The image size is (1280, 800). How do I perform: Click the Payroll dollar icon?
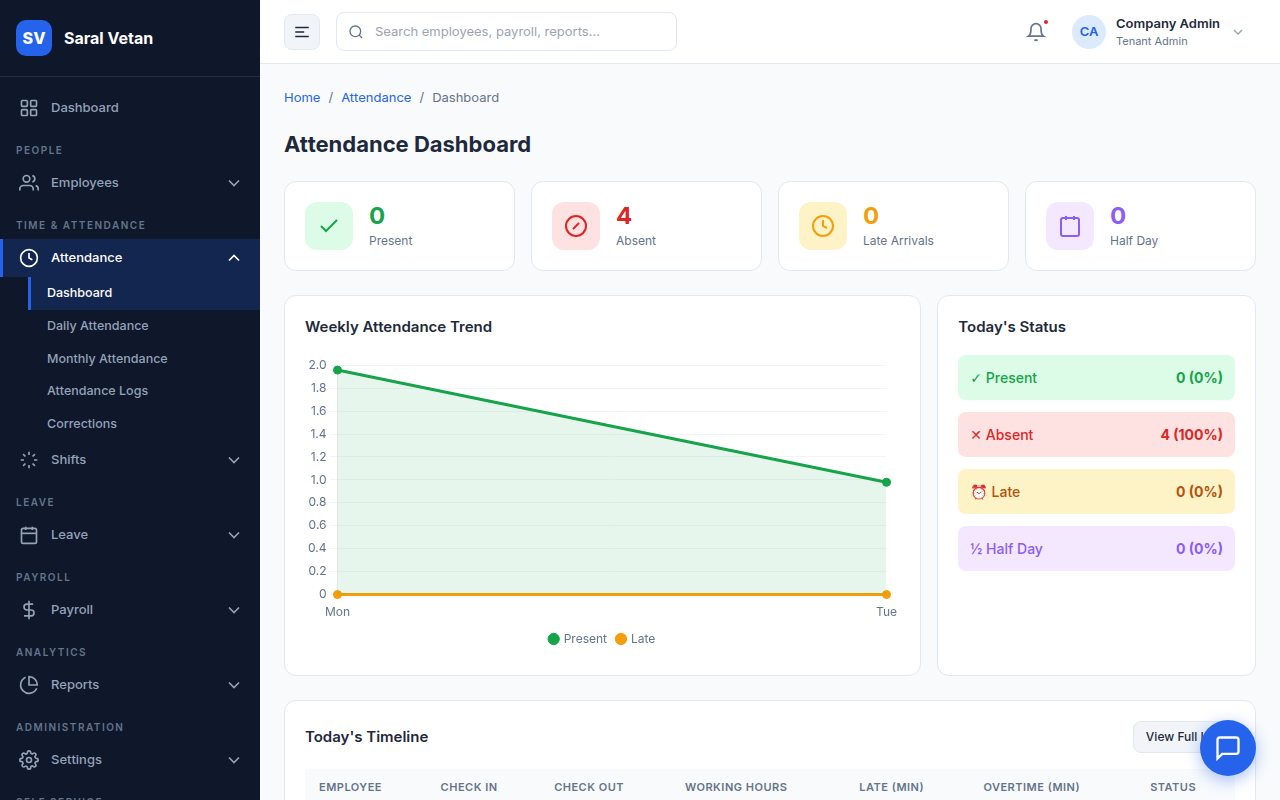29,610
